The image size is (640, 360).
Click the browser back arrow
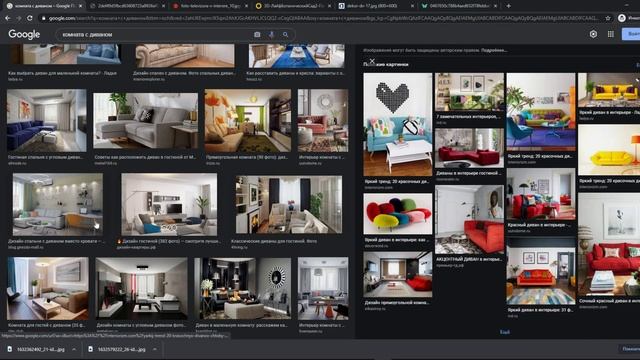(8, 18)
